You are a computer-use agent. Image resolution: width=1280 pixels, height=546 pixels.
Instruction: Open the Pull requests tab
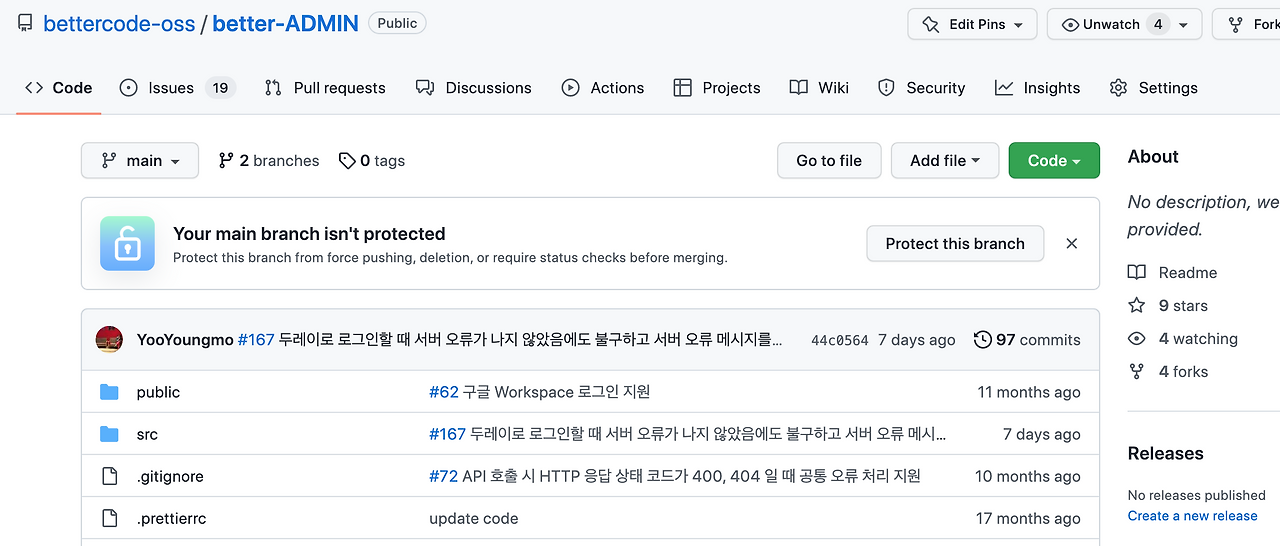click(x=325, y=88)
